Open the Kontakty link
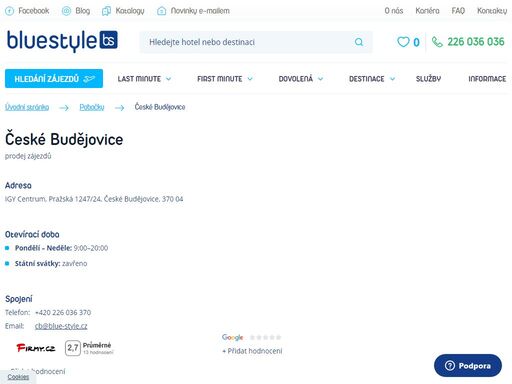Screen dimensions: 512x384 [x=492, y=11]
